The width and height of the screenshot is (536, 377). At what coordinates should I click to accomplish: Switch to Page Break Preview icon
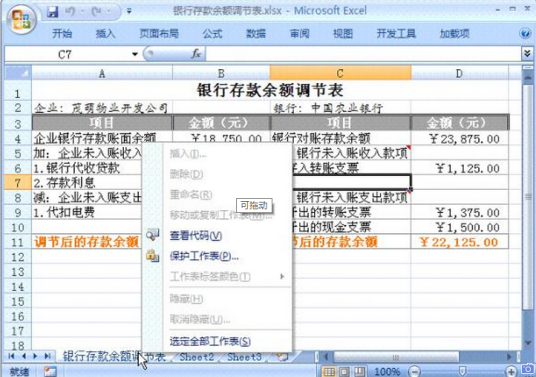coord(359,372)
